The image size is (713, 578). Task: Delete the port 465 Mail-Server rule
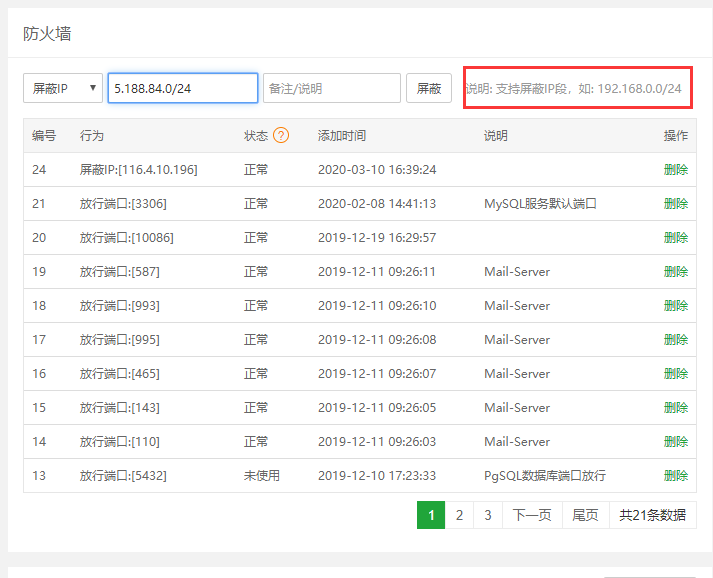point(675,374)
